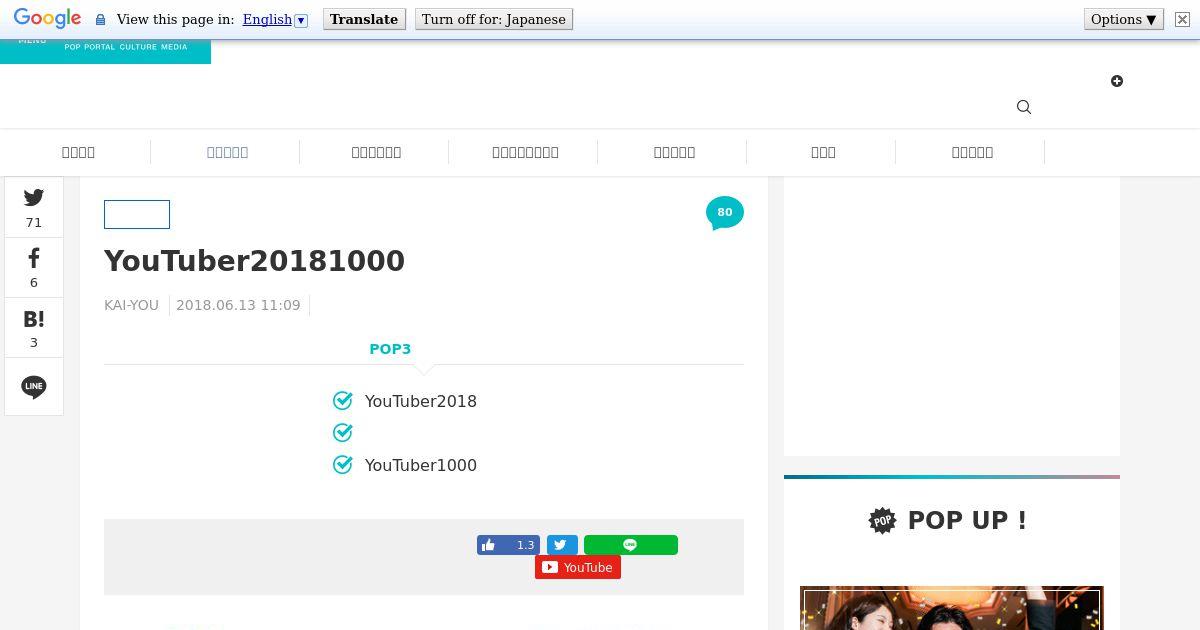
Task: Click the Facebook like 1.3 button
Action: [508, 545]
